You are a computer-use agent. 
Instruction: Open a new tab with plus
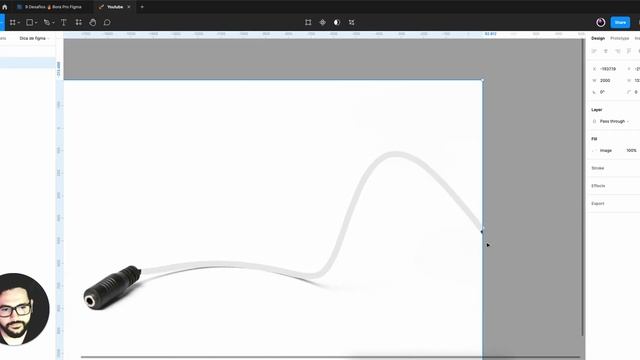tap(142, 7)
